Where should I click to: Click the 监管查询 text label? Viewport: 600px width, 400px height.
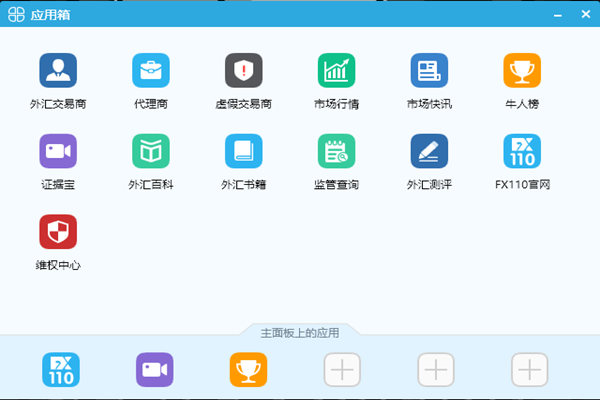336,185
